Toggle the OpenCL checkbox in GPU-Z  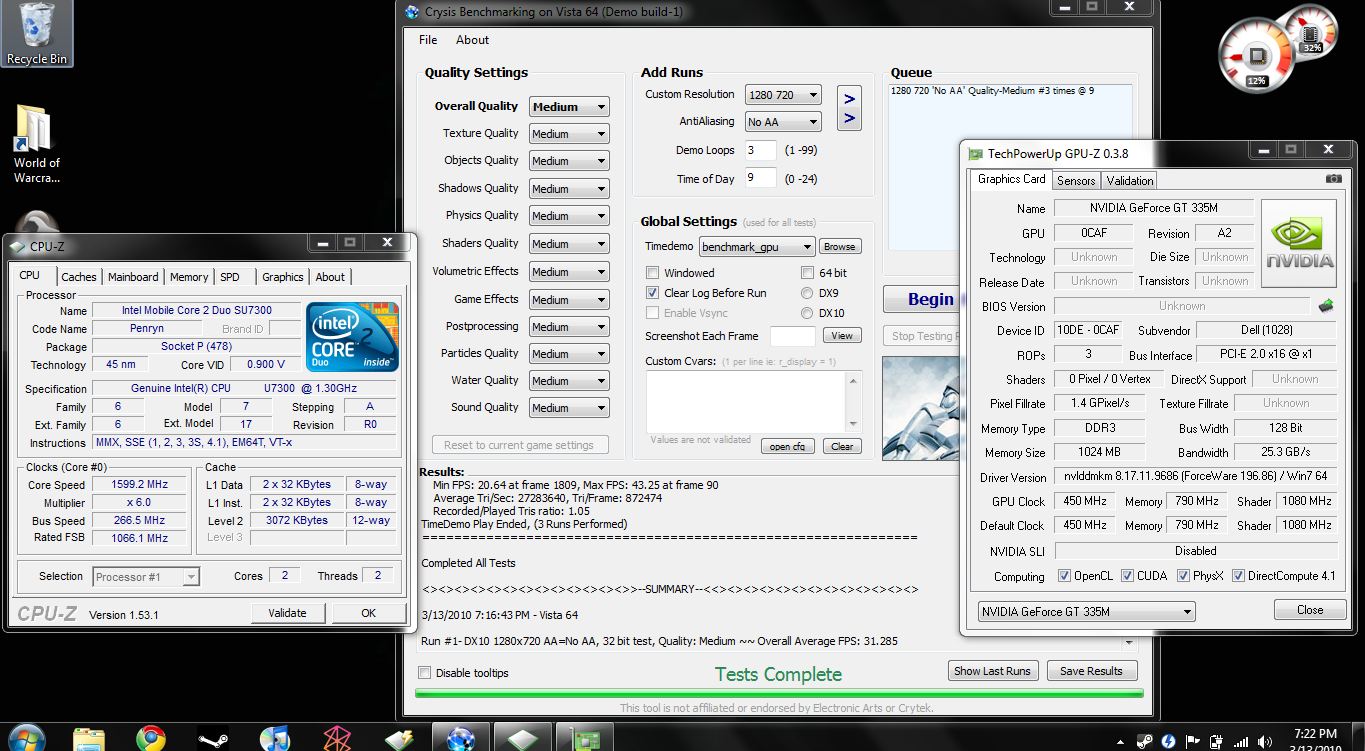point(1064,576)
